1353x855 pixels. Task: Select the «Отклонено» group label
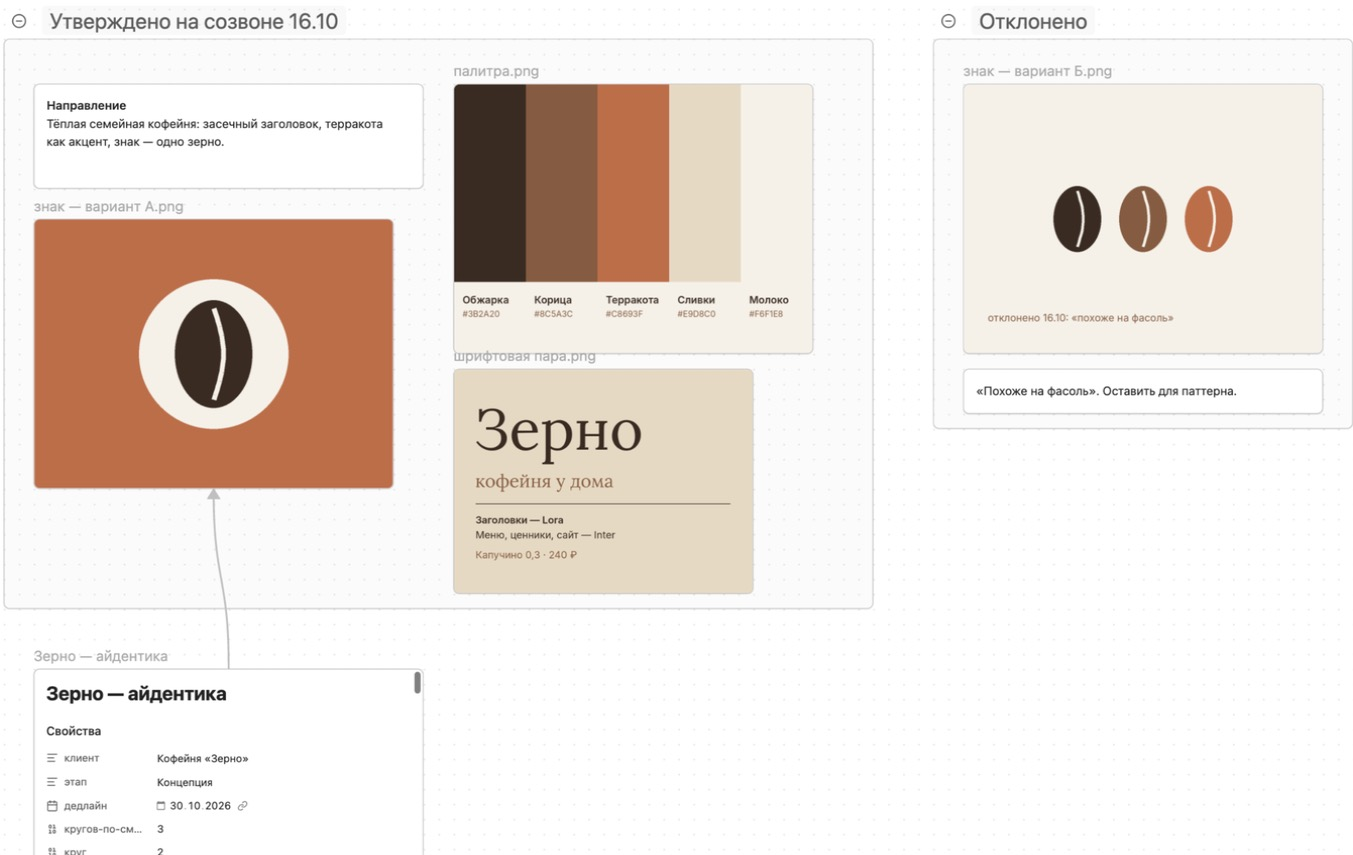pyautogui.click(x=1033, y=21)
